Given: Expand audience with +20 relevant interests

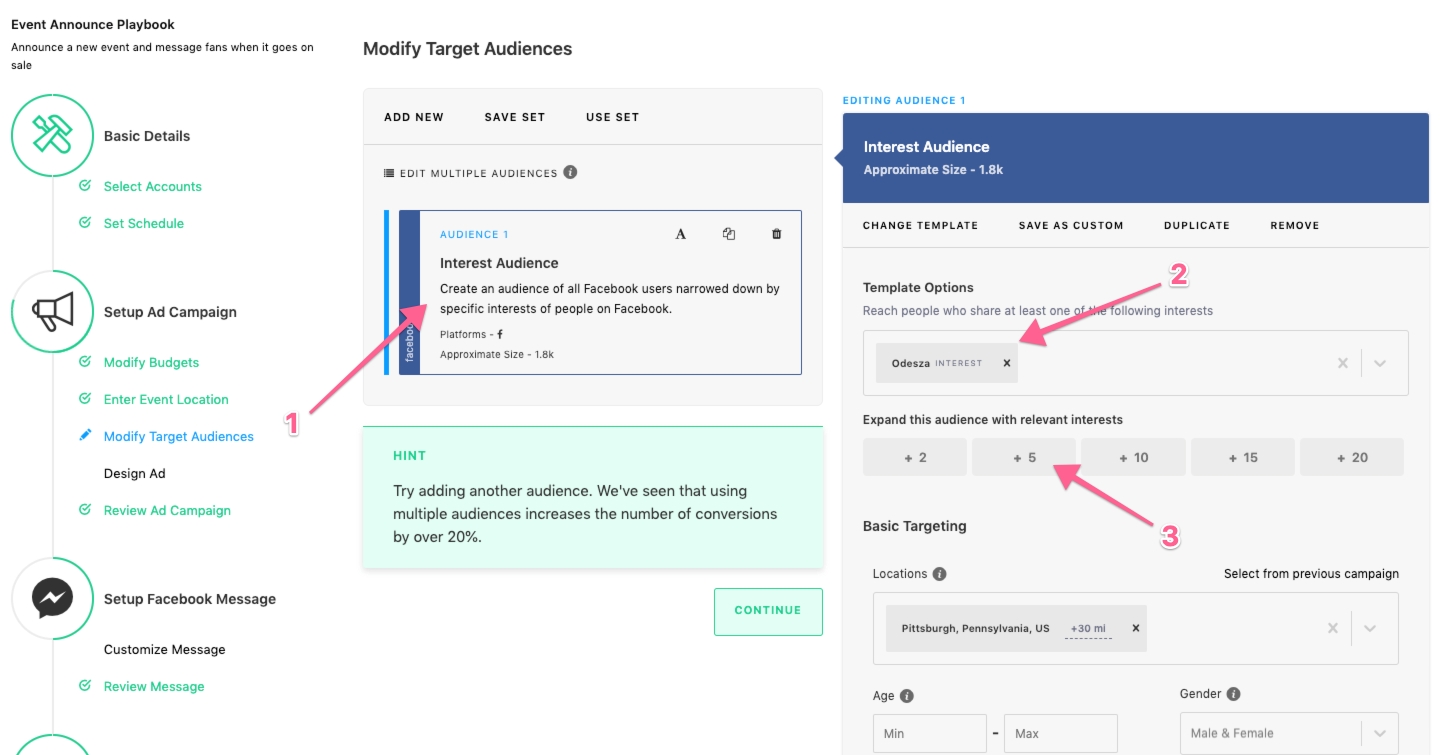Looking at the screenshot, I should click(1352, 457).
